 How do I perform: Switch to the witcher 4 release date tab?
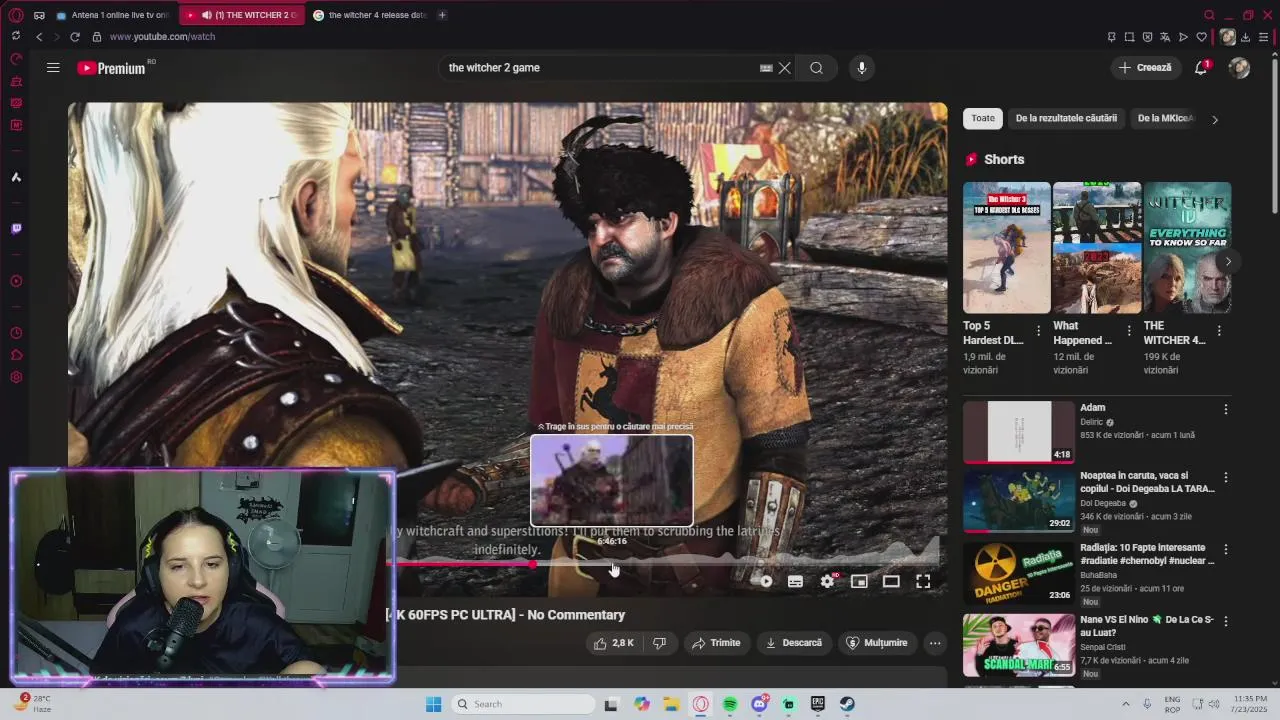(370, 15)
